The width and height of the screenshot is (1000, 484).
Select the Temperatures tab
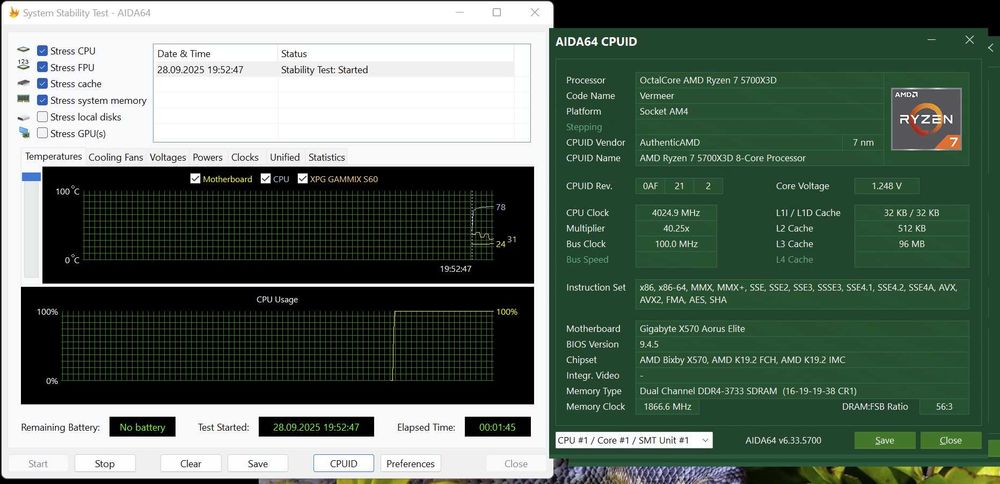point(54,157)
